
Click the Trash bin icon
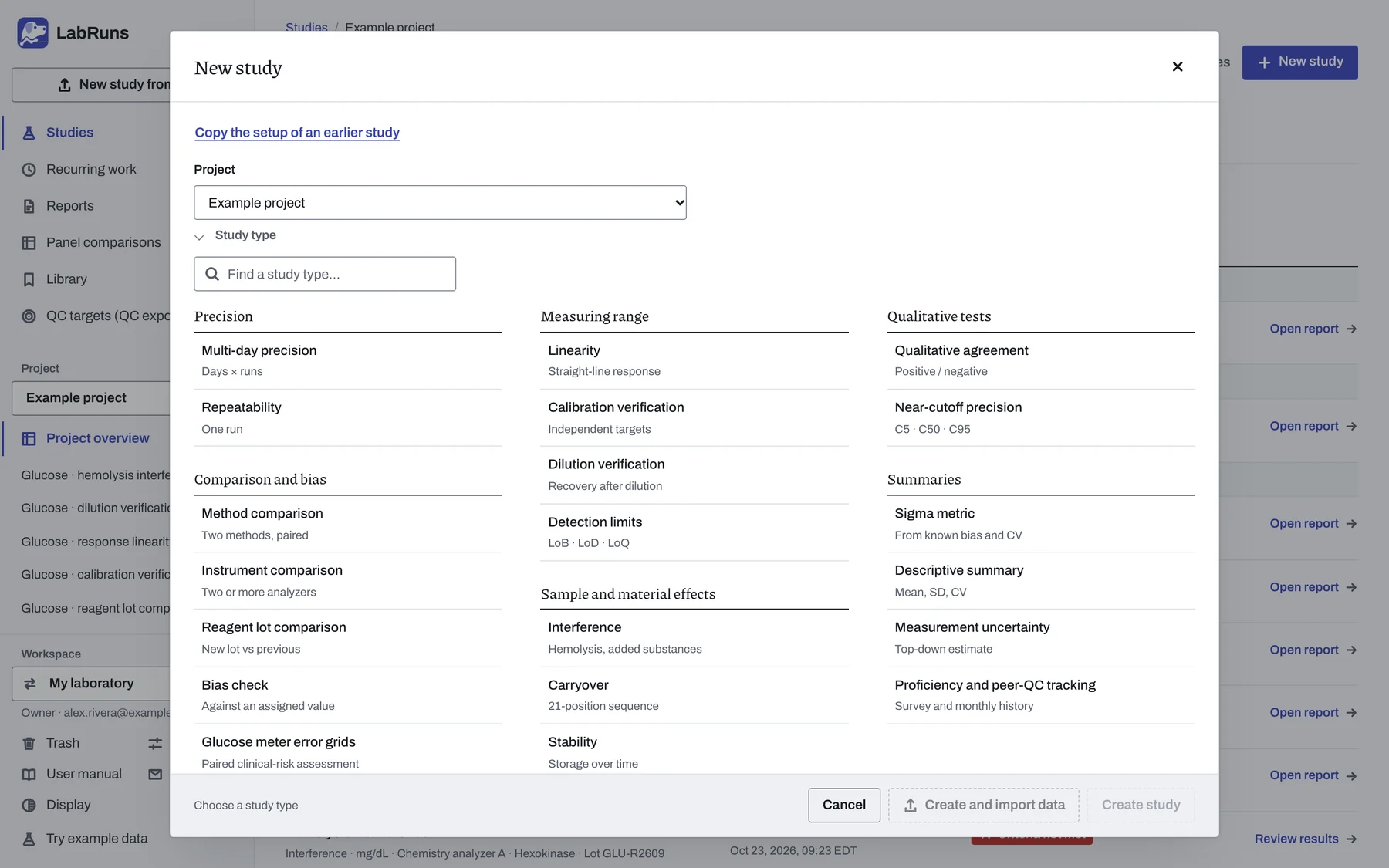tap(29, 743)
